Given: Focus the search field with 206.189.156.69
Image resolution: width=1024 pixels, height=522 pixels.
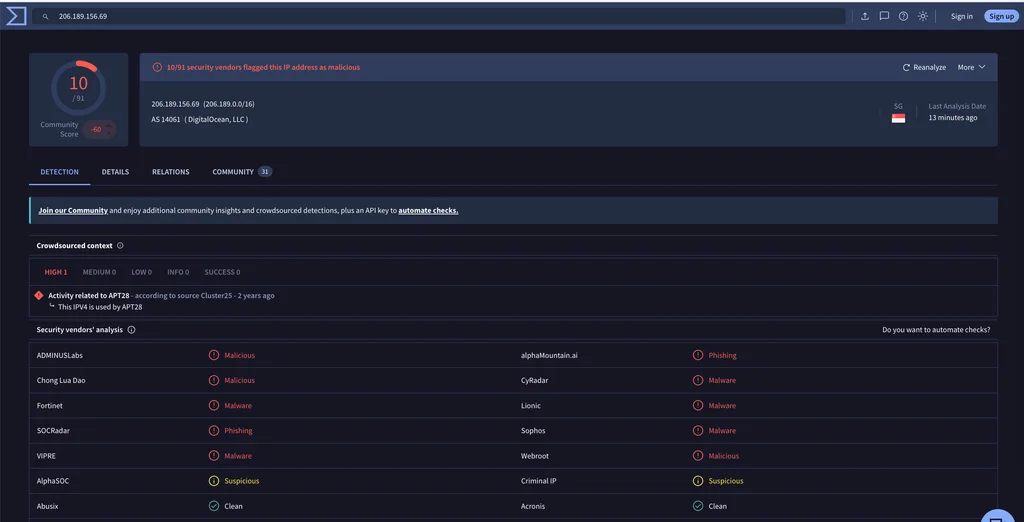Looking at the screenshot, I should (x=439, y=16).
